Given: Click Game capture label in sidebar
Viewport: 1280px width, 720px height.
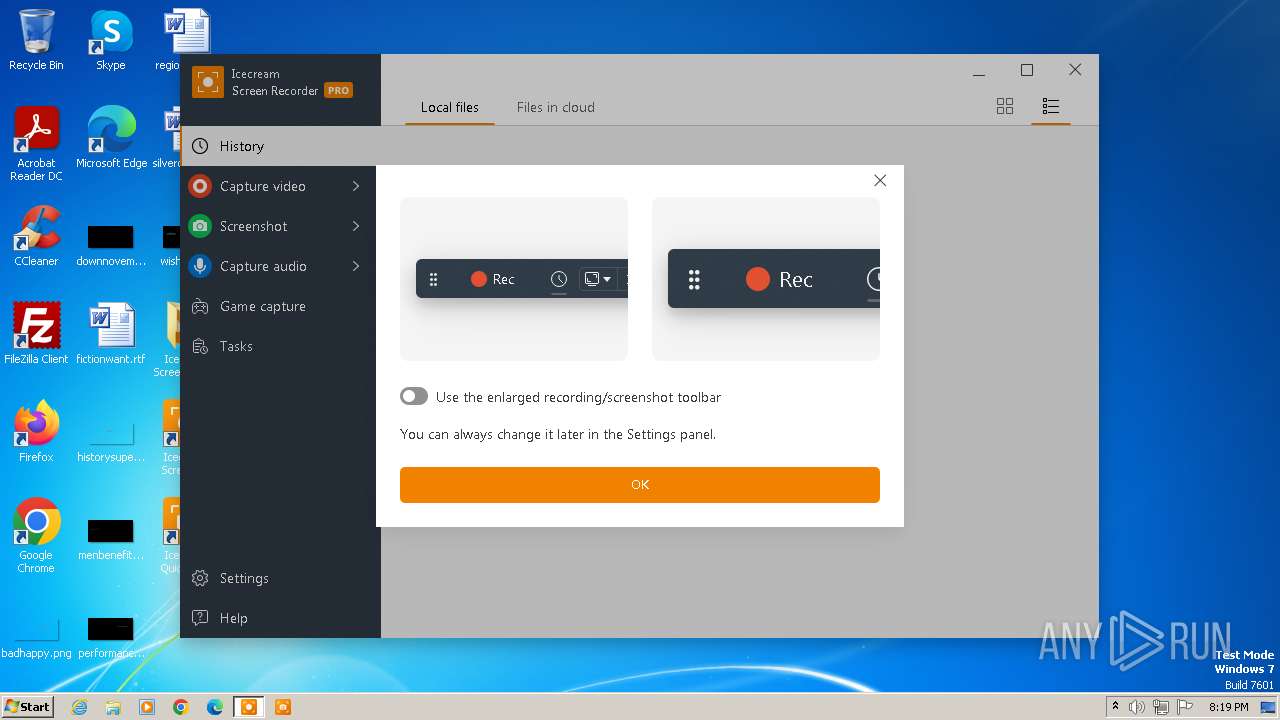Looking at the screenshot, I should [x=263, y=306].
